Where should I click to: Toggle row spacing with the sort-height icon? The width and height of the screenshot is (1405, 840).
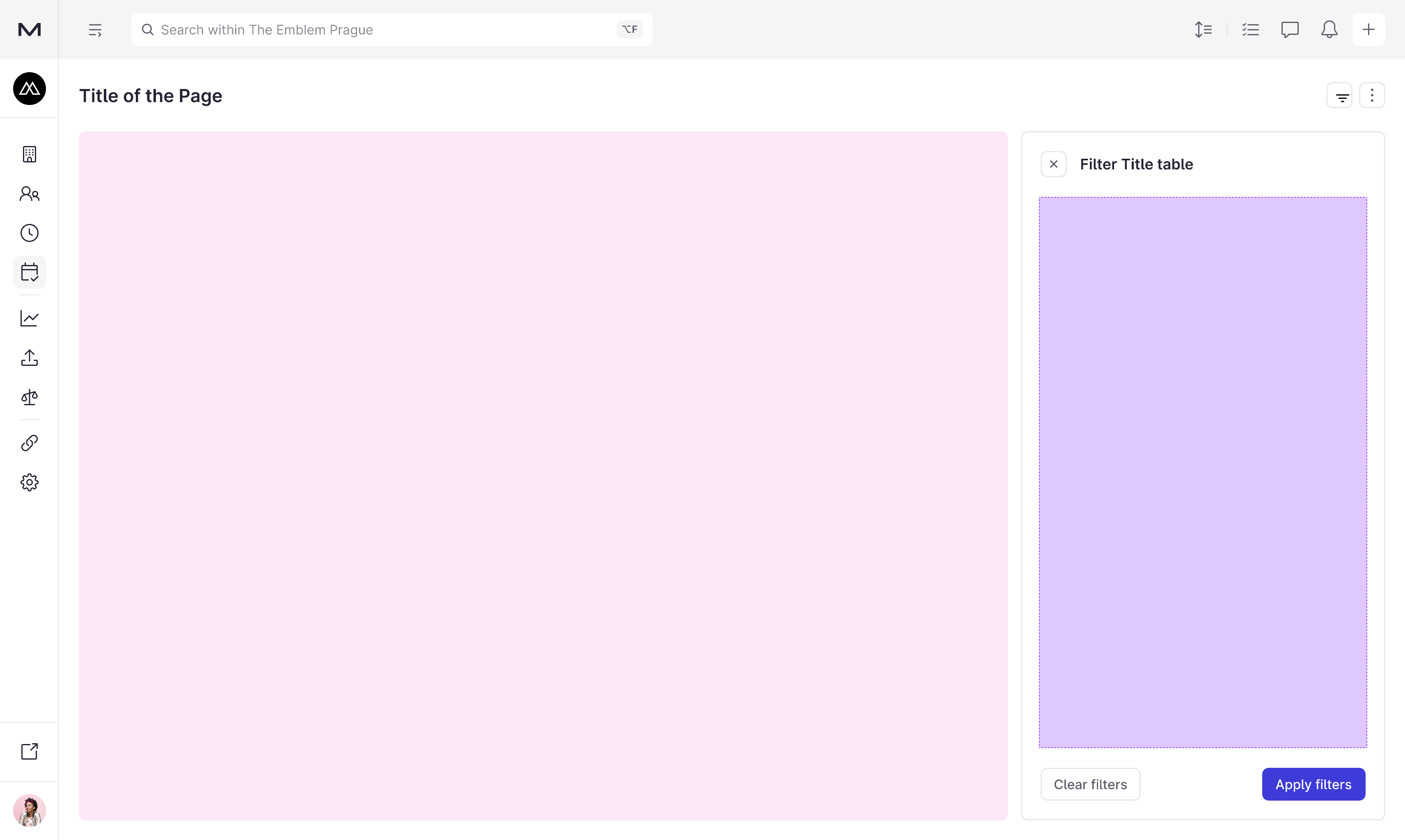click(x=1202, y=29)
